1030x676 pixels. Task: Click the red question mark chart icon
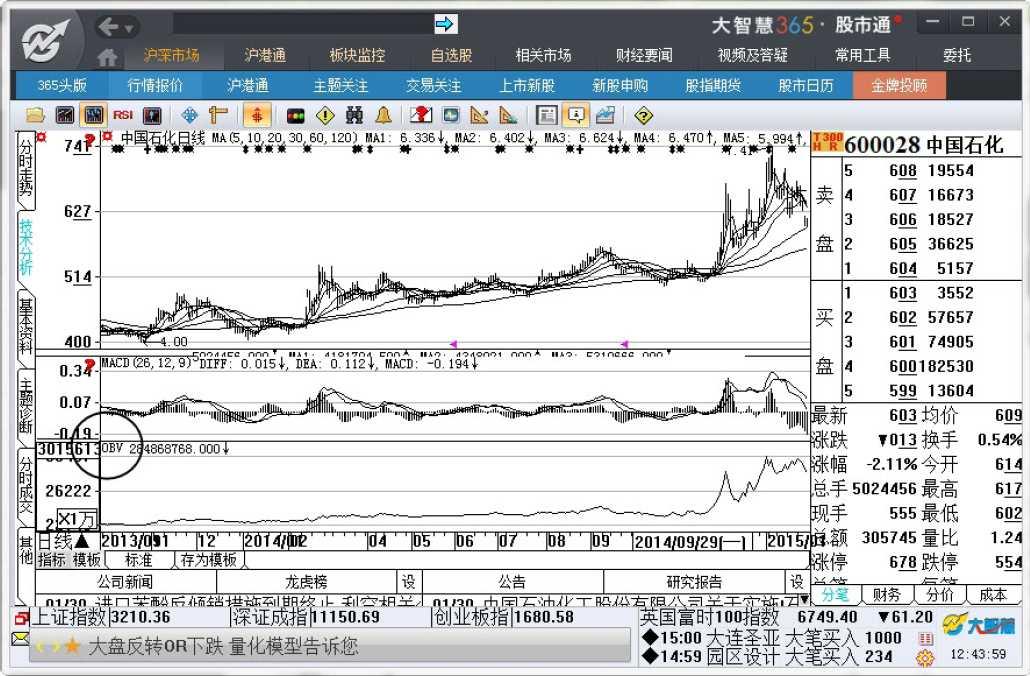pos(420,116)
